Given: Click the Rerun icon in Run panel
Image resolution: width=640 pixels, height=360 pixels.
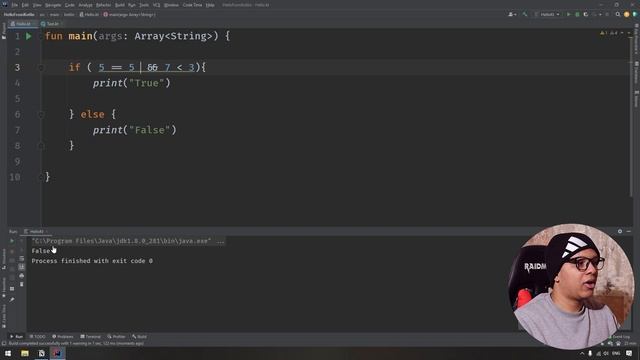Looking at the screenshot, I should [x=12, y=241].
